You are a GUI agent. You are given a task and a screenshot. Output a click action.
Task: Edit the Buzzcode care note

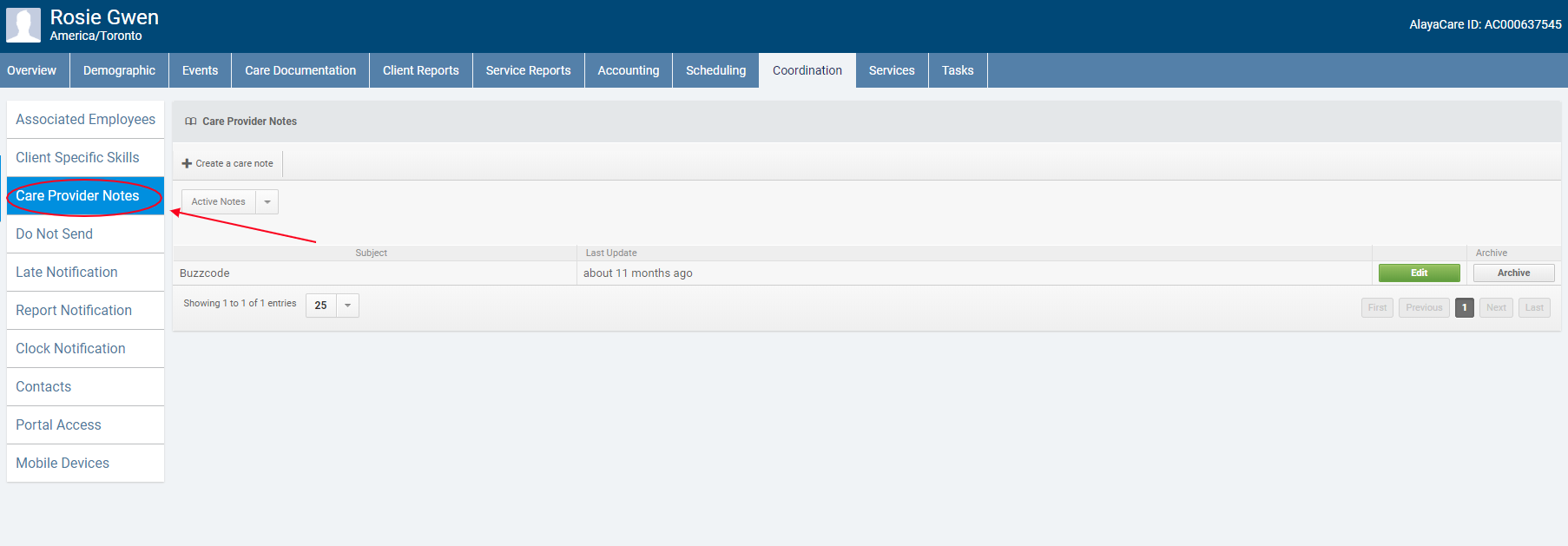[x=1419, y=273]
